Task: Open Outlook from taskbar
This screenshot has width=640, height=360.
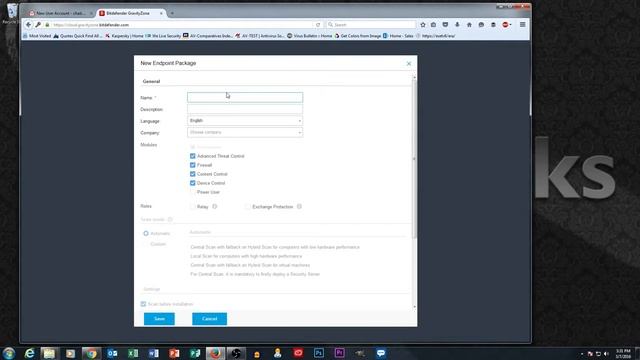Action: (112, 353)
